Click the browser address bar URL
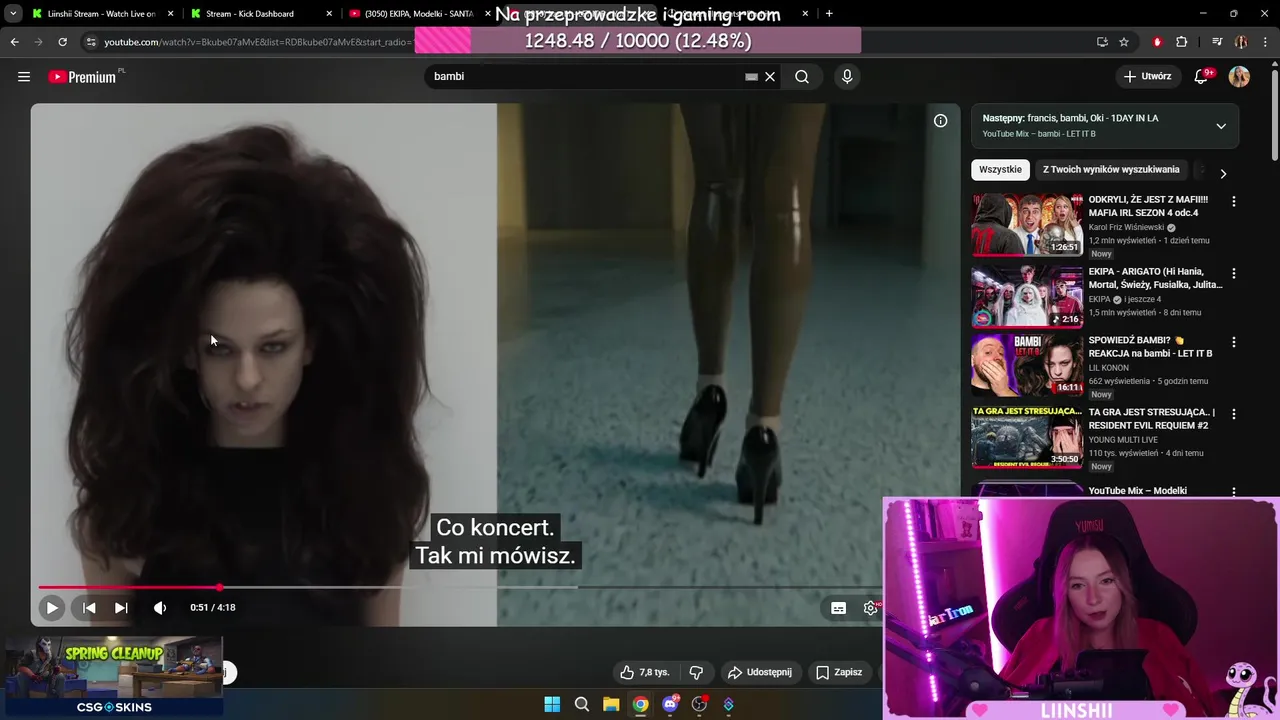Viewport: 1280px width, 720px height. [x=258, y=42]
